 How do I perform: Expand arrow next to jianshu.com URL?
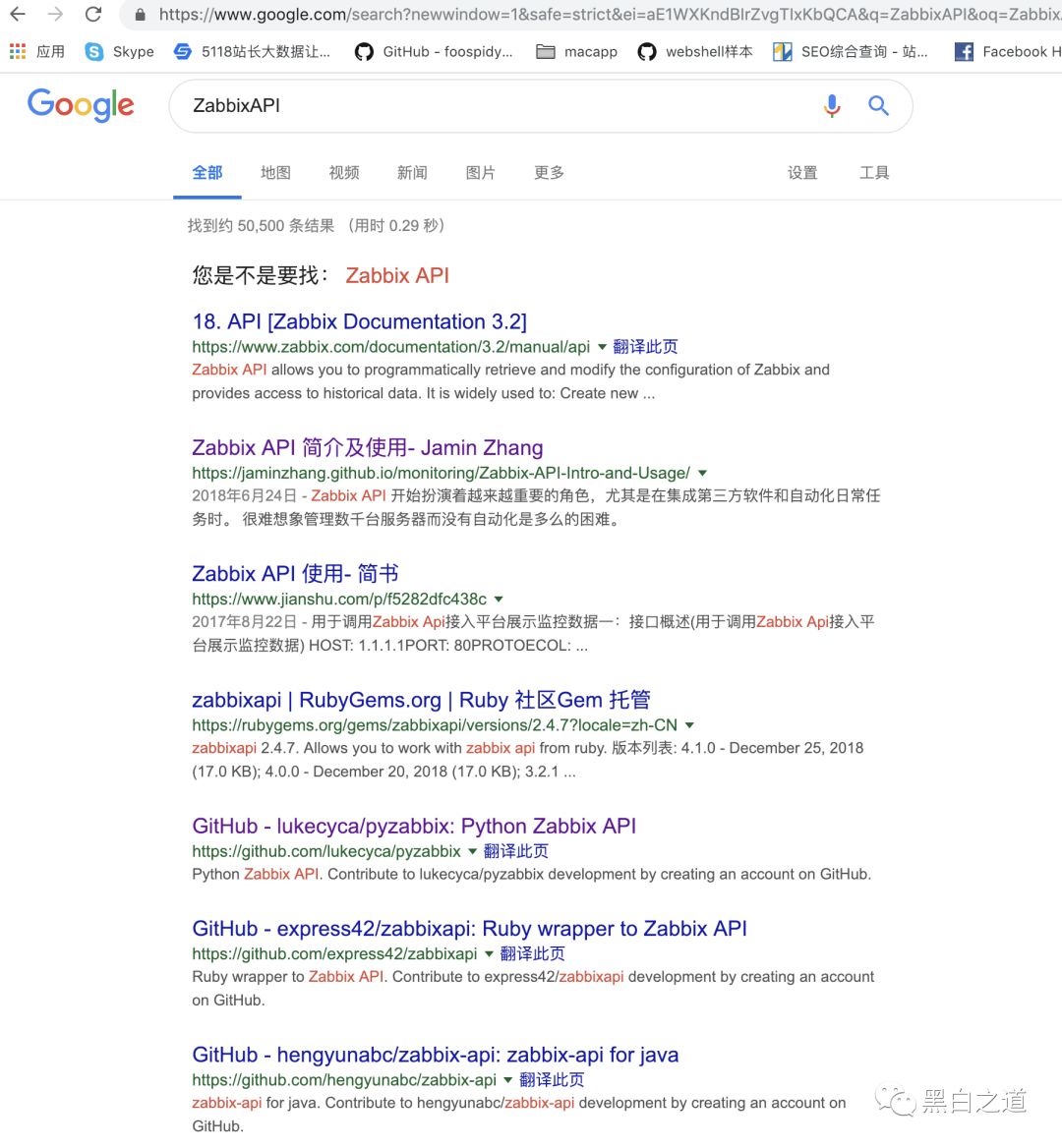tap(499, 599)
